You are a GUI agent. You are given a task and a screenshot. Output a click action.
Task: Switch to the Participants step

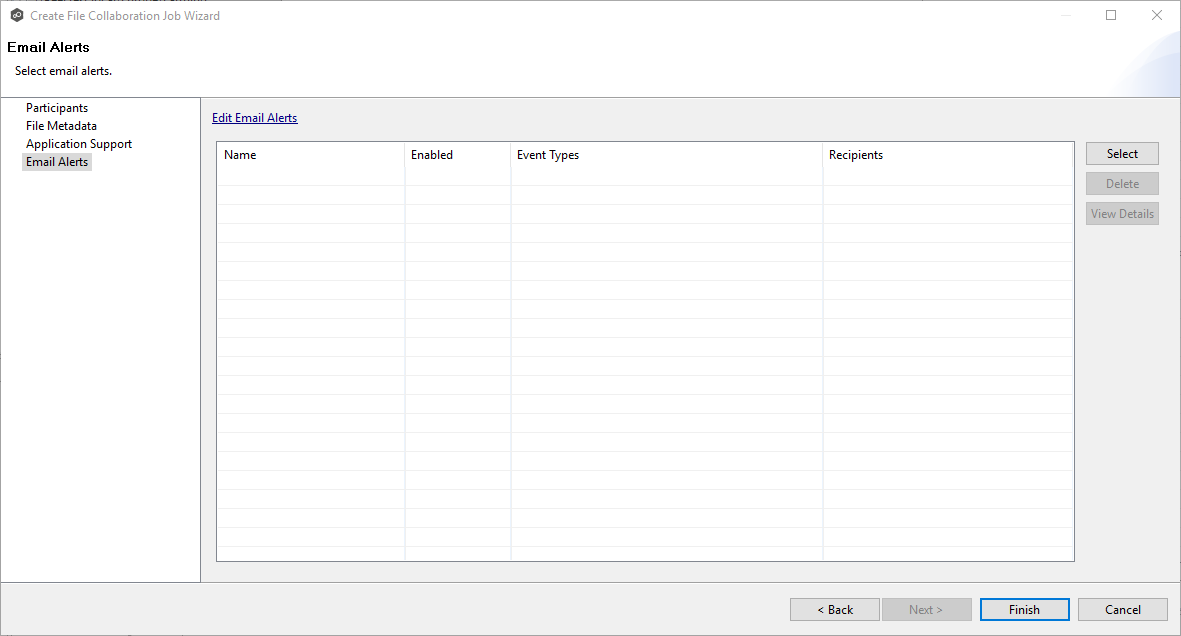click(x=56, y=107)
